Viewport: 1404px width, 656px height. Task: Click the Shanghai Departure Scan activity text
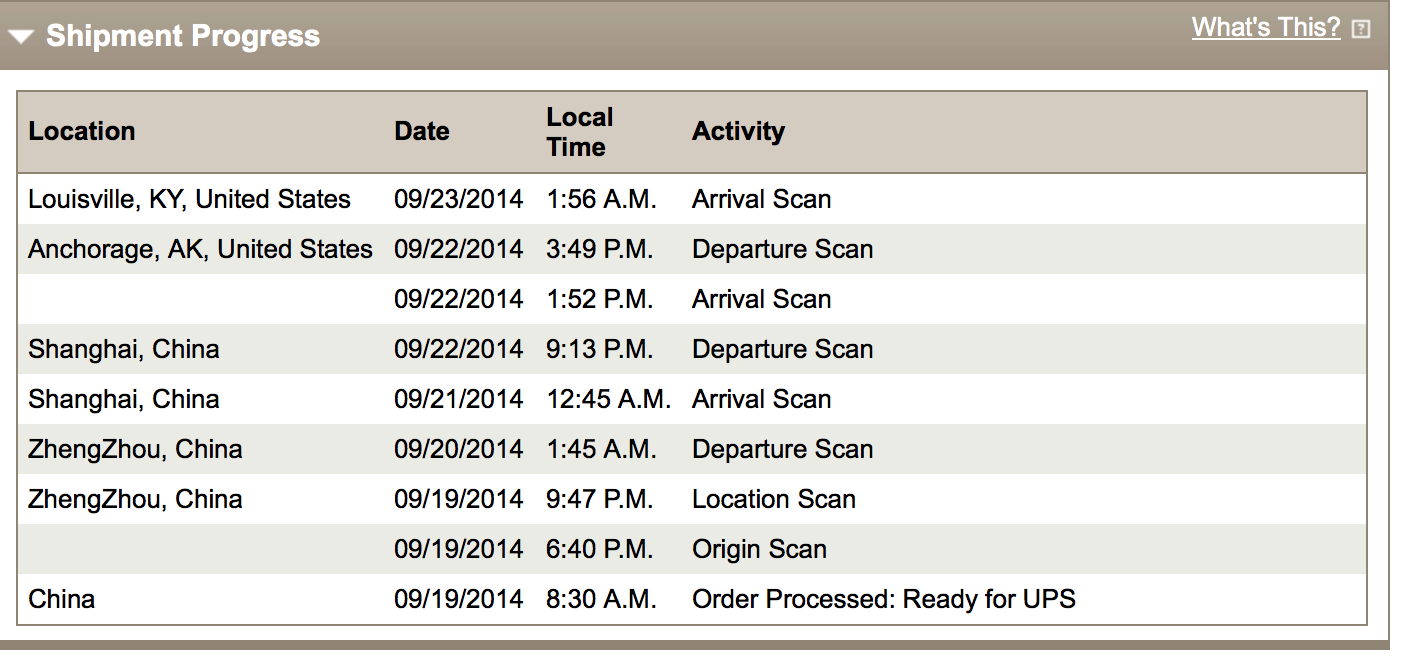[783, 349]
